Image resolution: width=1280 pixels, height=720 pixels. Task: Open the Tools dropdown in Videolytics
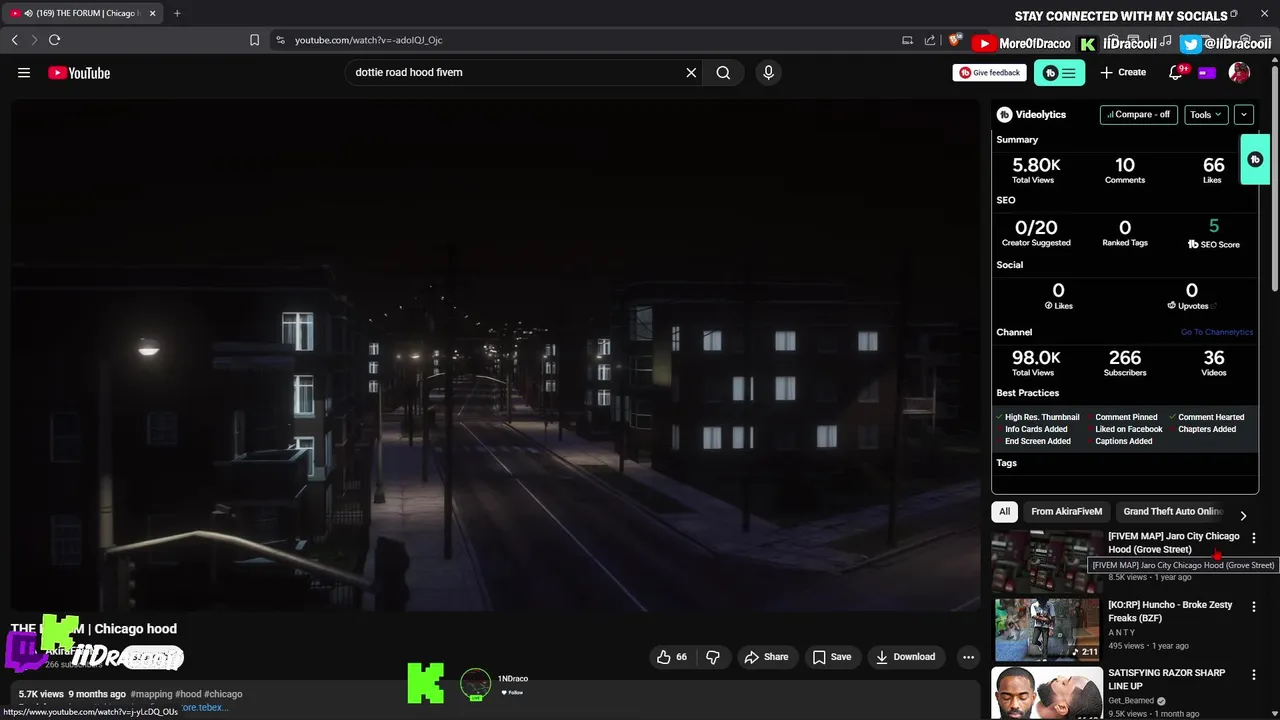[1206, 114]
